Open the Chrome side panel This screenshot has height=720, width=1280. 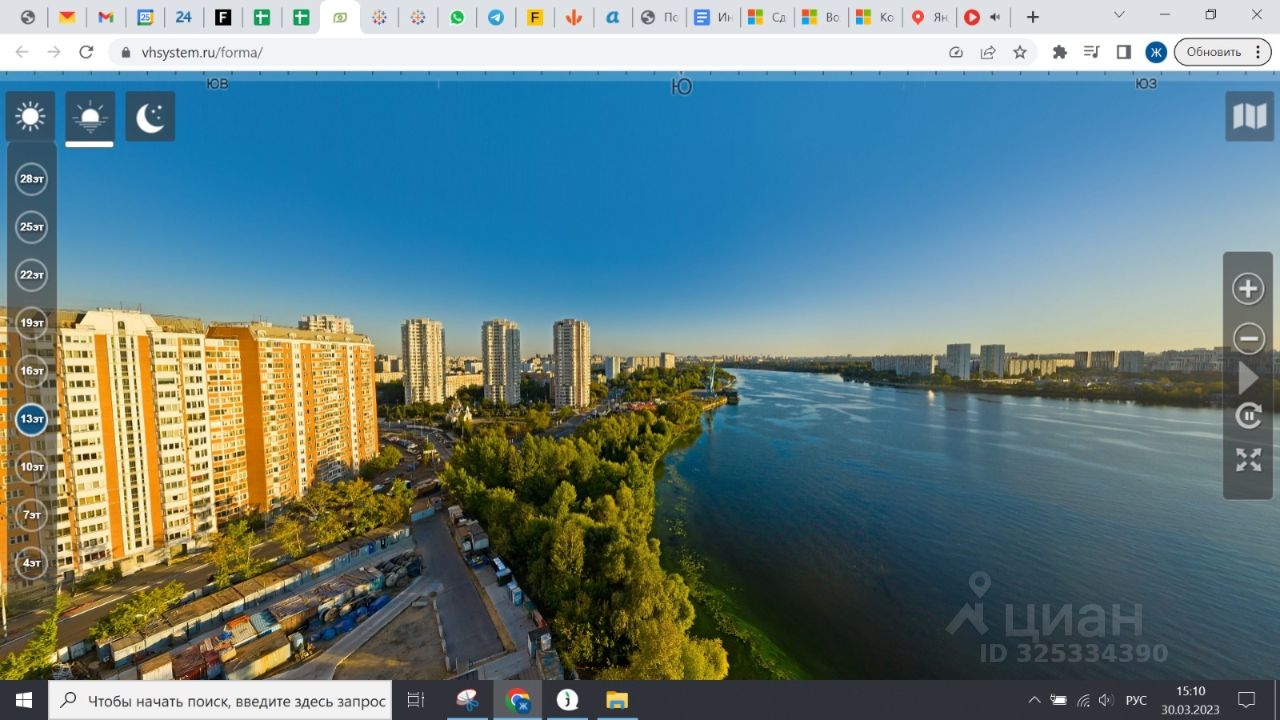click(1124, 52)
